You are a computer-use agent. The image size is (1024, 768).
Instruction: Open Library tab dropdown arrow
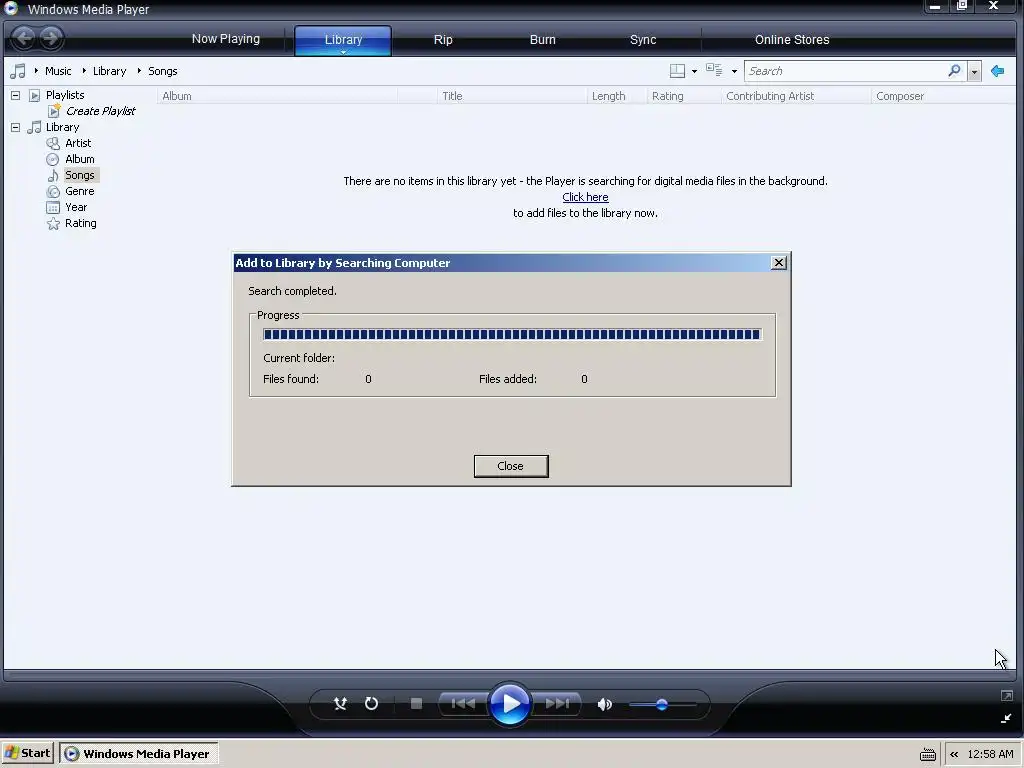(343, 52)
